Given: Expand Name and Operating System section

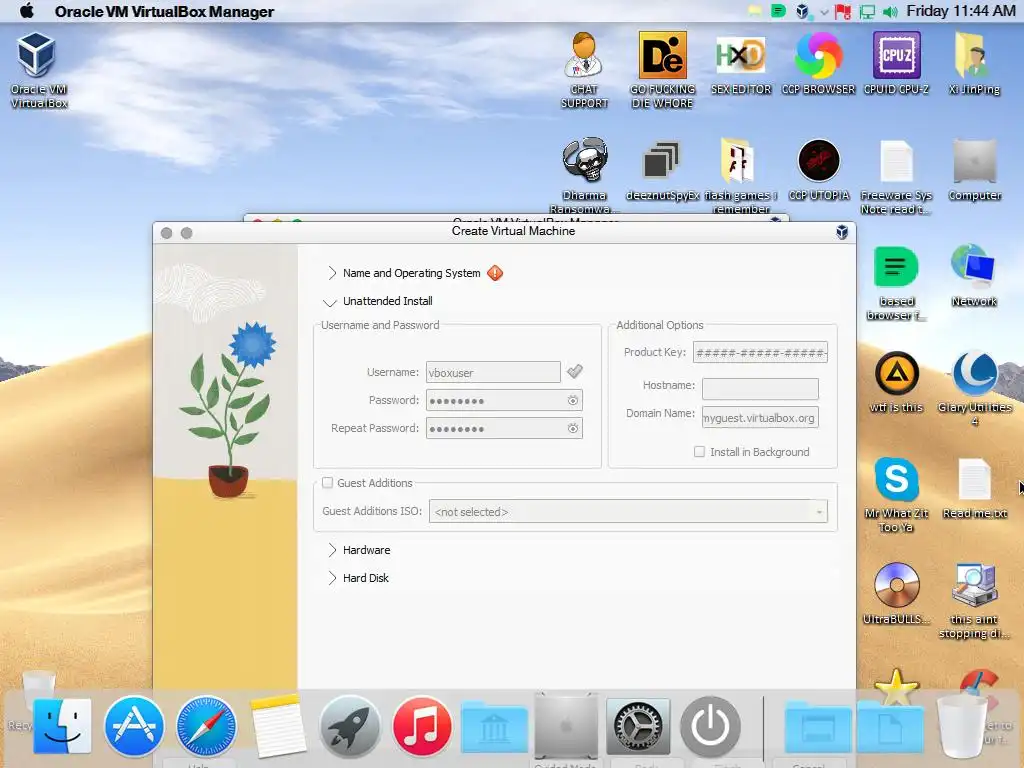Looking at the screenshot, I should [x=332, y=273].
